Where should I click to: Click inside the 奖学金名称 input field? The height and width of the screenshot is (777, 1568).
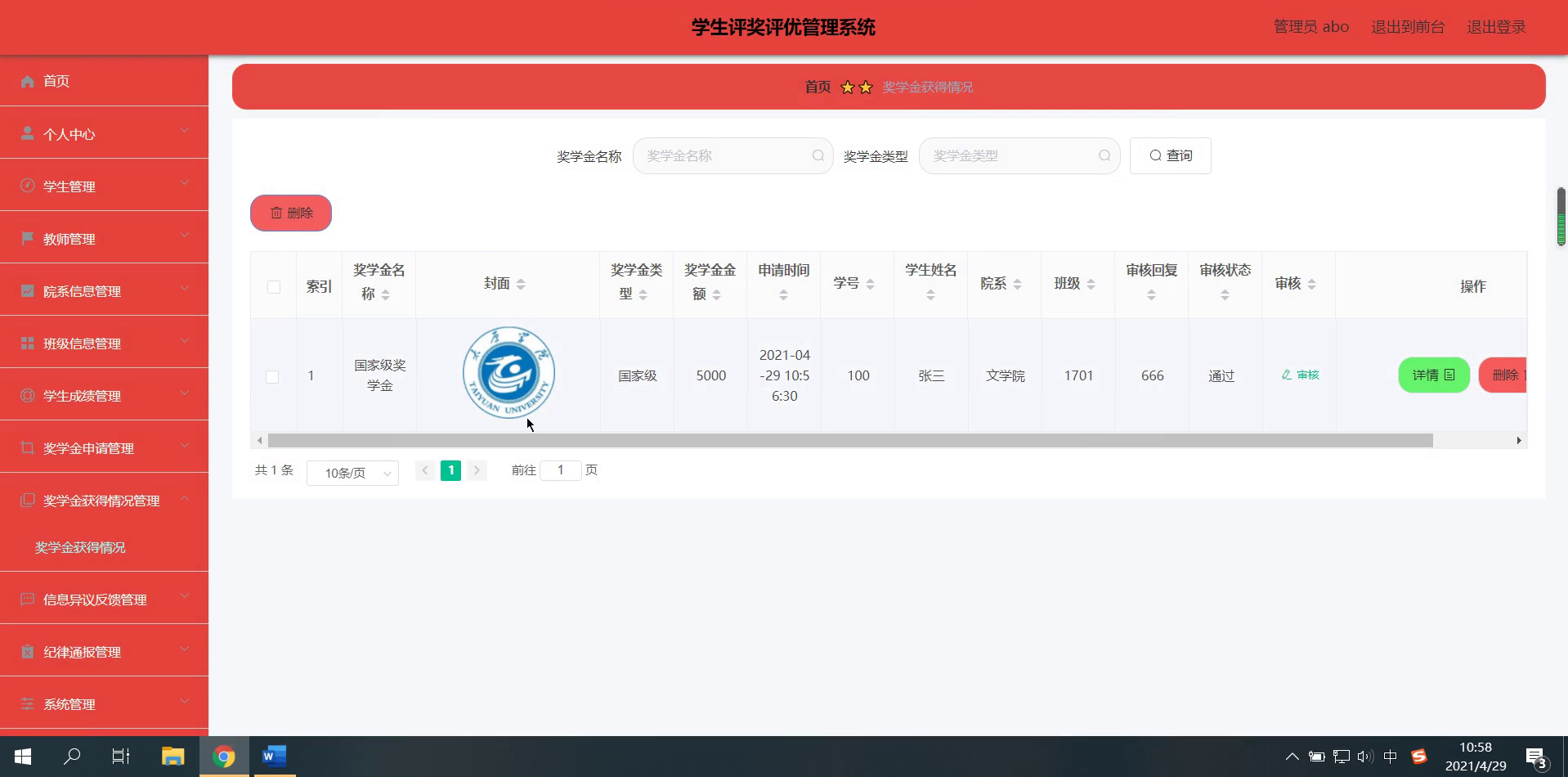click(728, 155)
